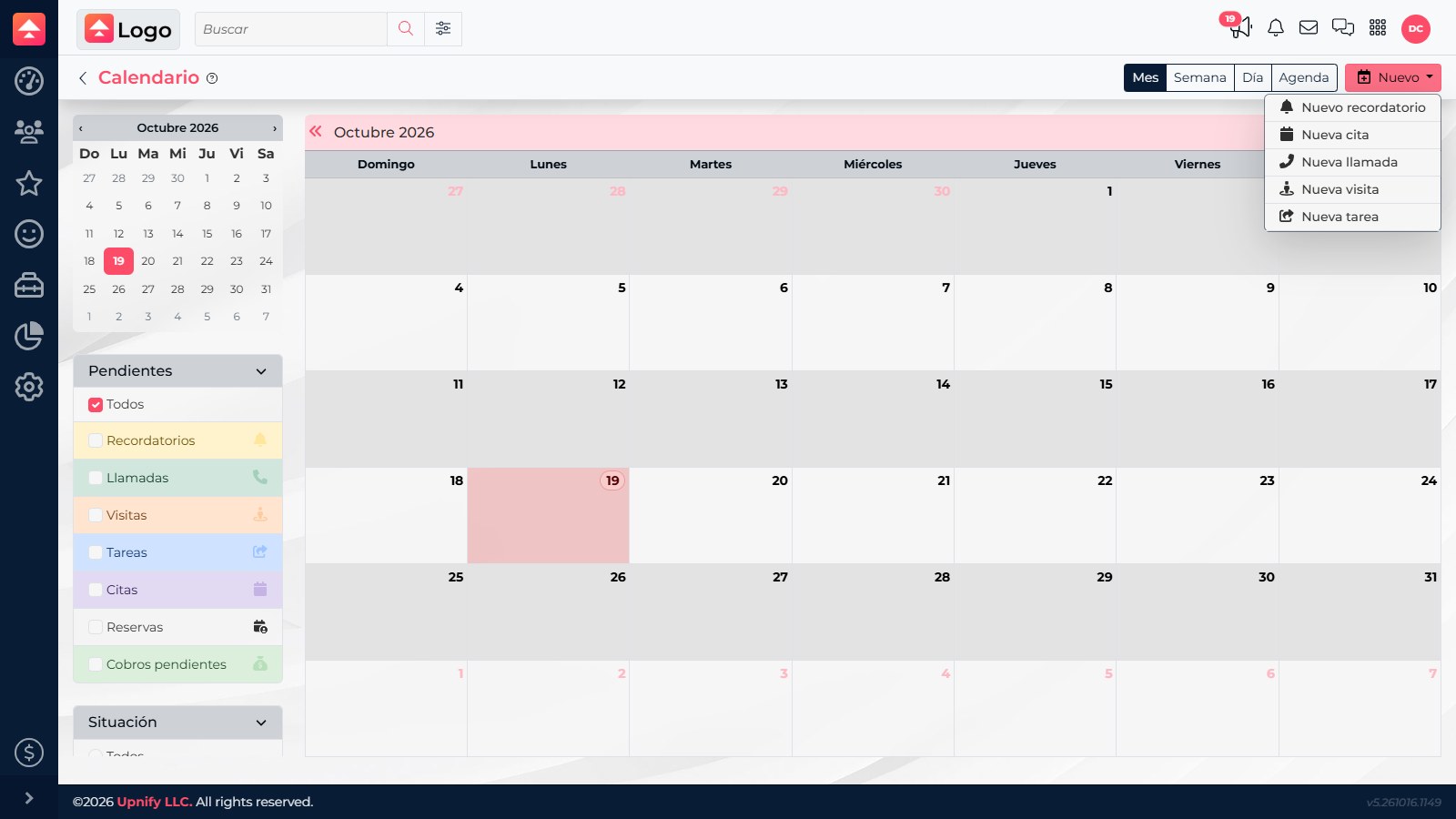Open the favorites star icon in sidebar
1456x819 pixels.
tap(29, 183)
